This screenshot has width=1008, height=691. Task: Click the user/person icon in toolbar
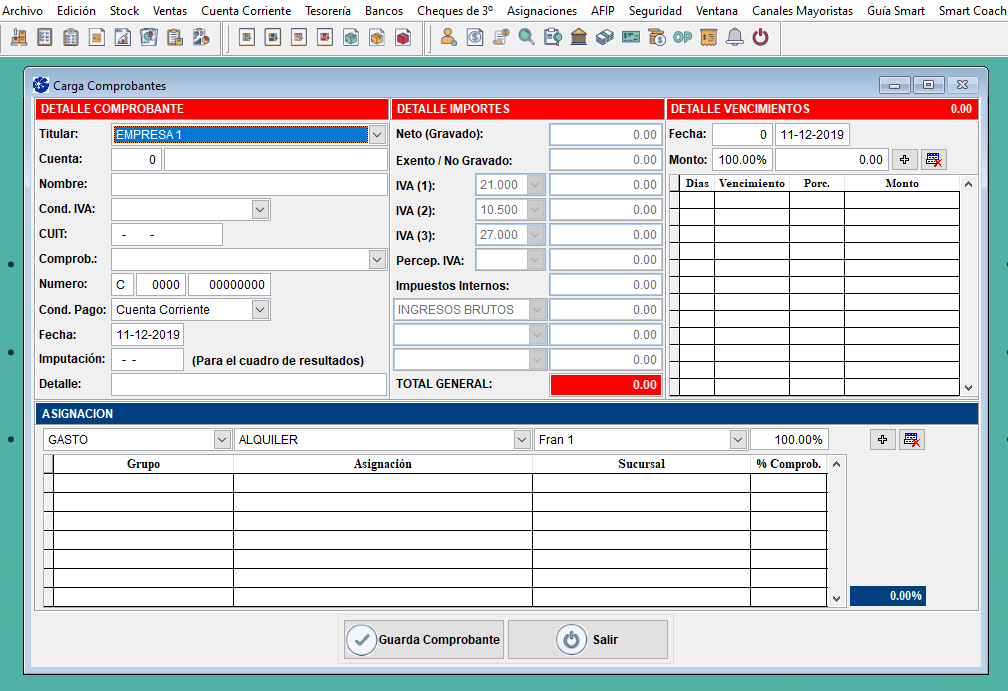tap(448, 38)
